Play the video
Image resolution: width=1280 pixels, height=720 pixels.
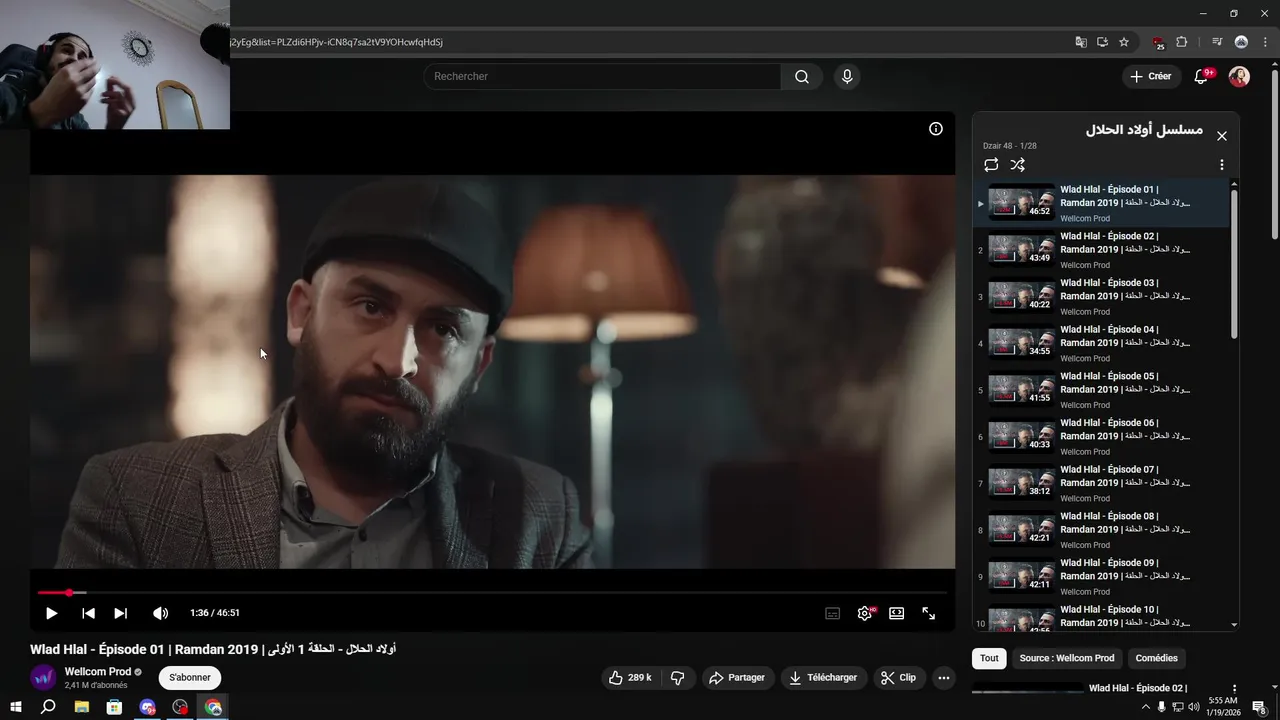point(51,613)
